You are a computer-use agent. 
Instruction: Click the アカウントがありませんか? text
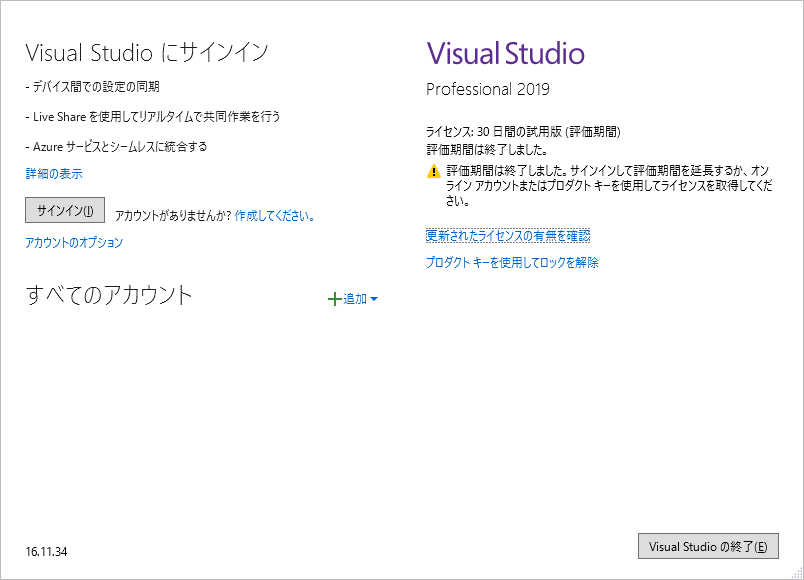[x=173, y=216]
